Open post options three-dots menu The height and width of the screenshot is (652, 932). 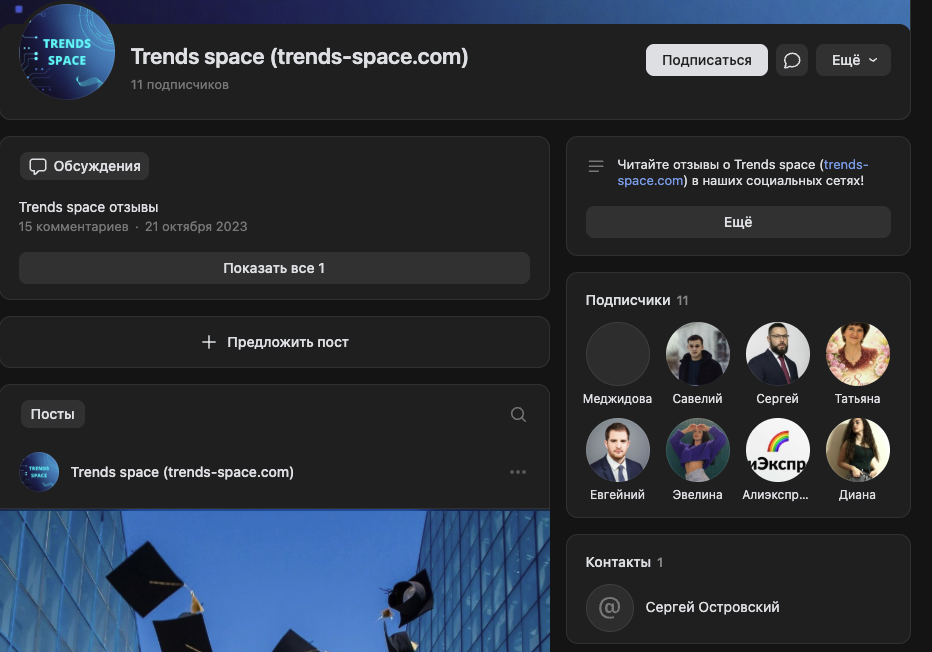(x=518, y=472)
